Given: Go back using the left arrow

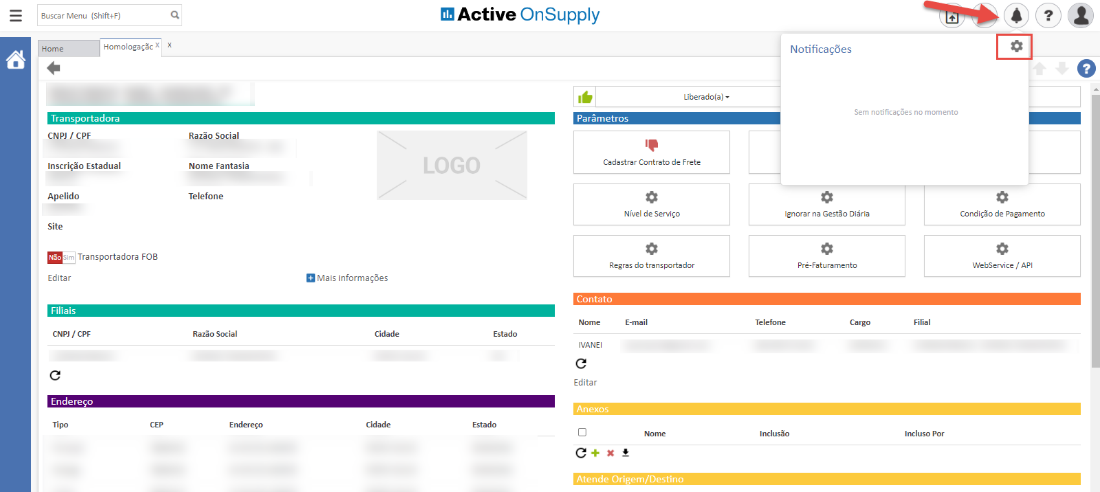Looking at the screenshot, I should [54, 68].
